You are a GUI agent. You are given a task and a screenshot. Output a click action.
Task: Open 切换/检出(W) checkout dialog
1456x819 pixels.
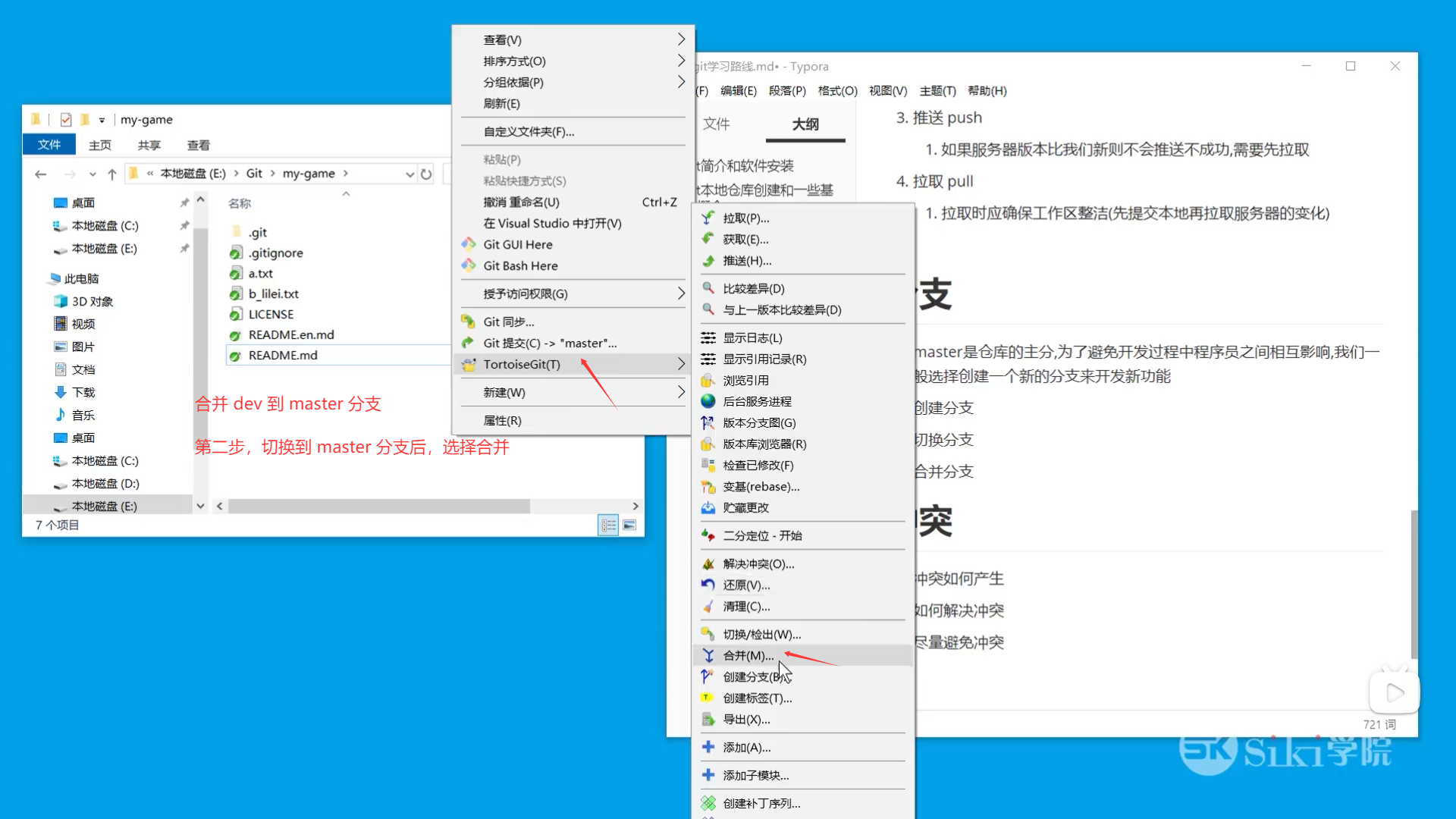click(x=761, y=634)
